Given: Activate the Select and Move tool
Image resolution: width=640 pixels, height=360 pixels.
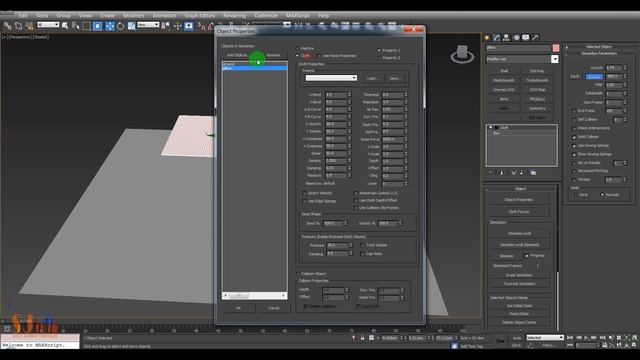Looking at the screenshot, I should [110, 26].
